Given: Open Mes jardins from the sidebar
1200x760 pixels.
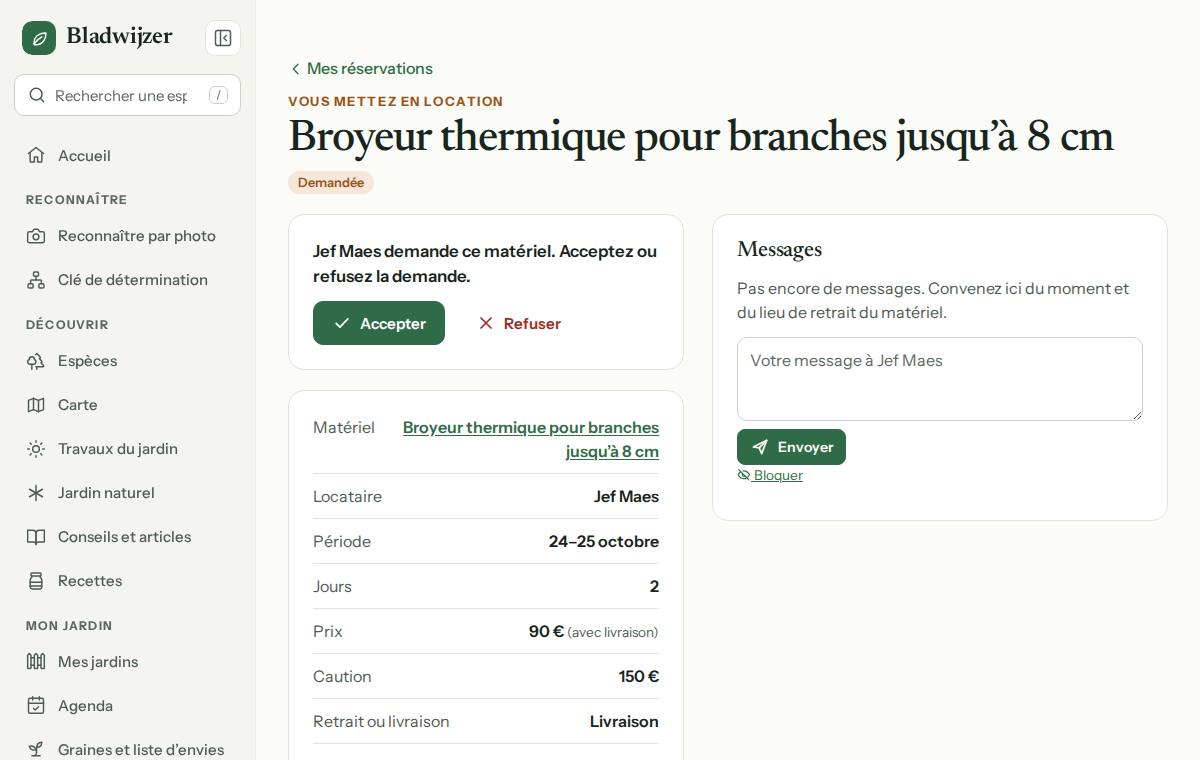Looking at the screenshot, I should coord(128,662).
